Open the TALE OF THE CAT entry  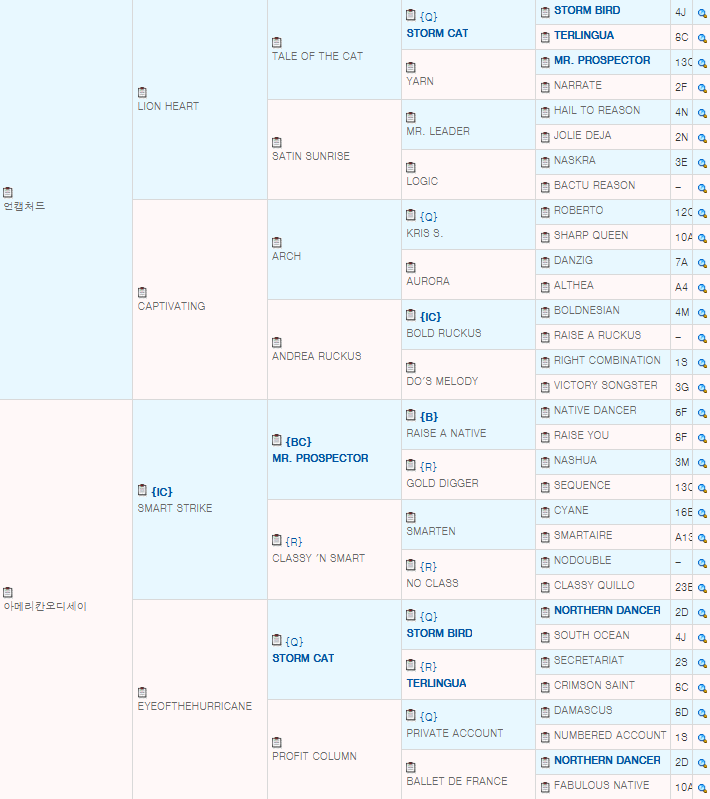point(317,57)
